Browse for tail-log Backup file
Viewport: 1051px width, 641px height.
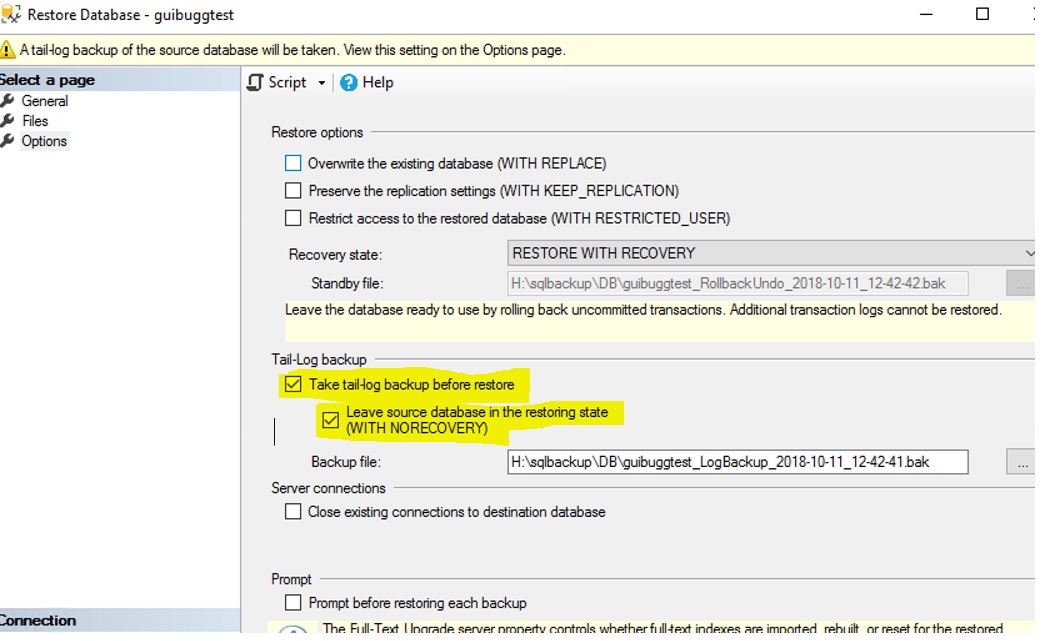point(1020,462)
